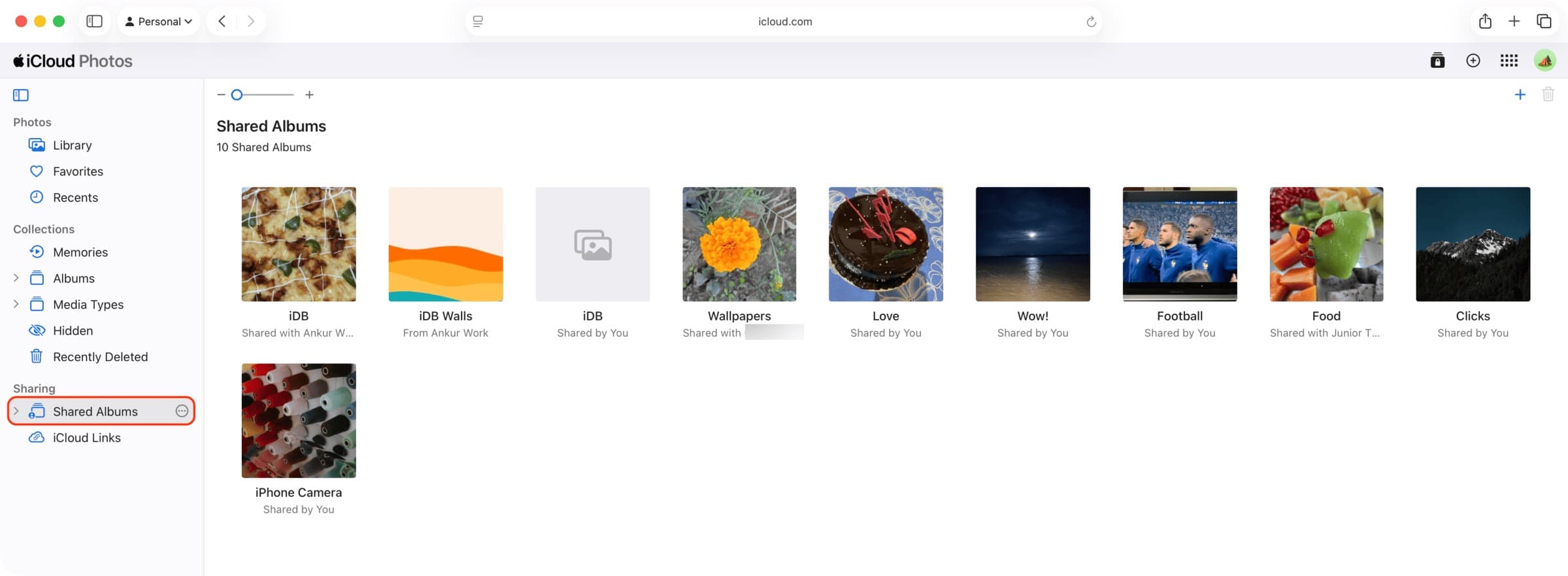Click the thumbnail zoom slider
This screenshot has width=1568, height=576.
coord(264,95)
